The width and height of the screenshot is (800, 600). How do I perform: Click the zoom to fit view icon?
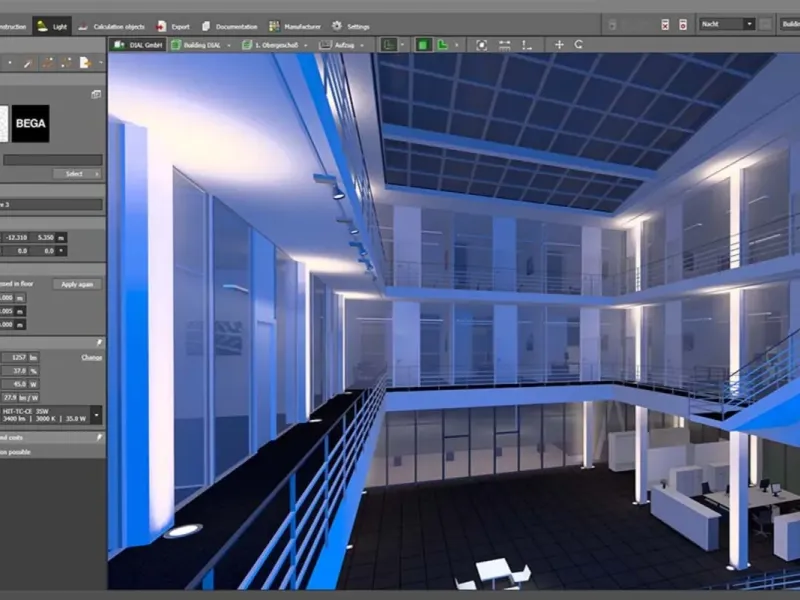tap(481, 45)
